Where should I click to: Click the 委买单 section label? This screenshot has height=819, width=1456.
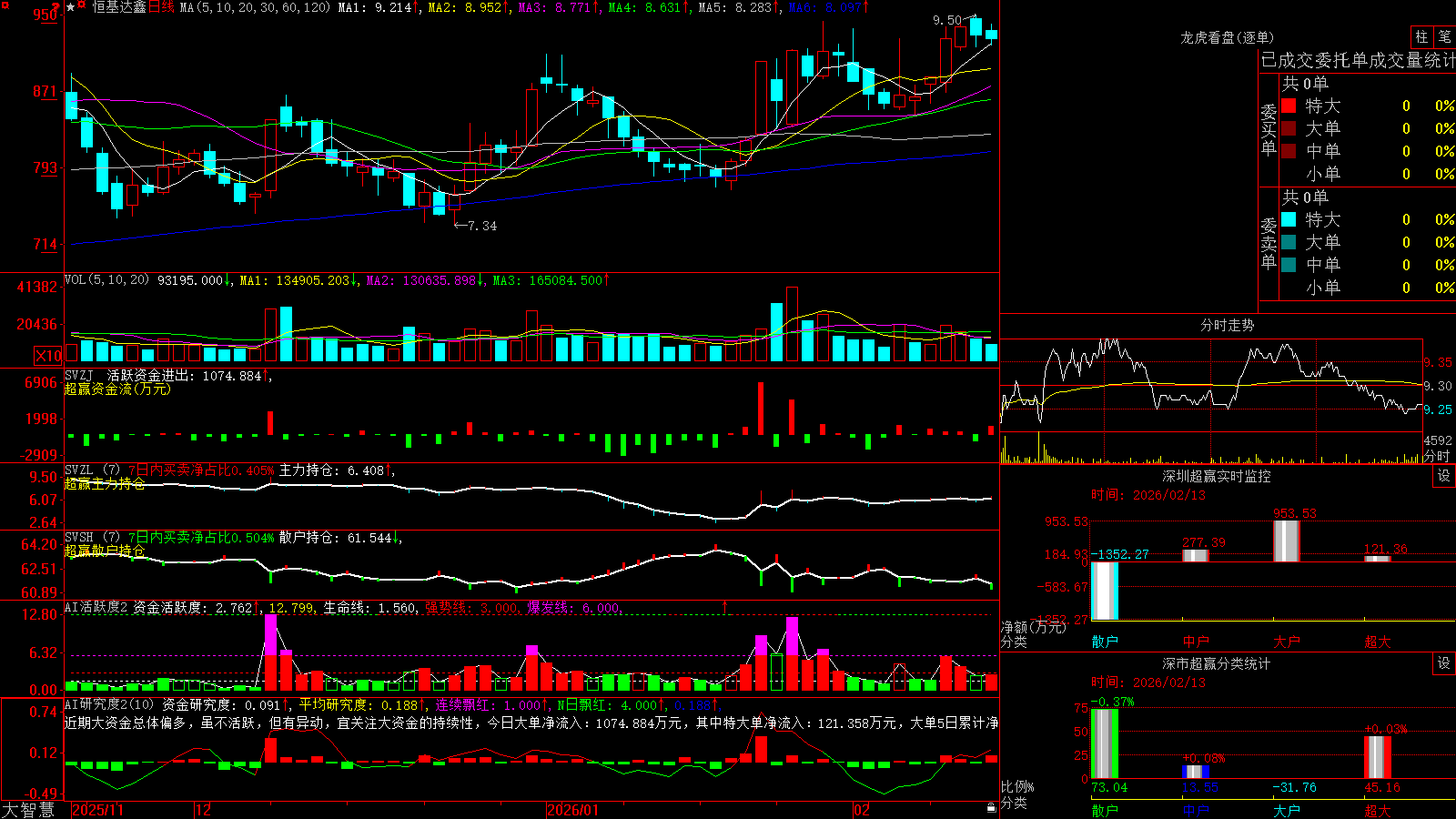[1269, 129]
